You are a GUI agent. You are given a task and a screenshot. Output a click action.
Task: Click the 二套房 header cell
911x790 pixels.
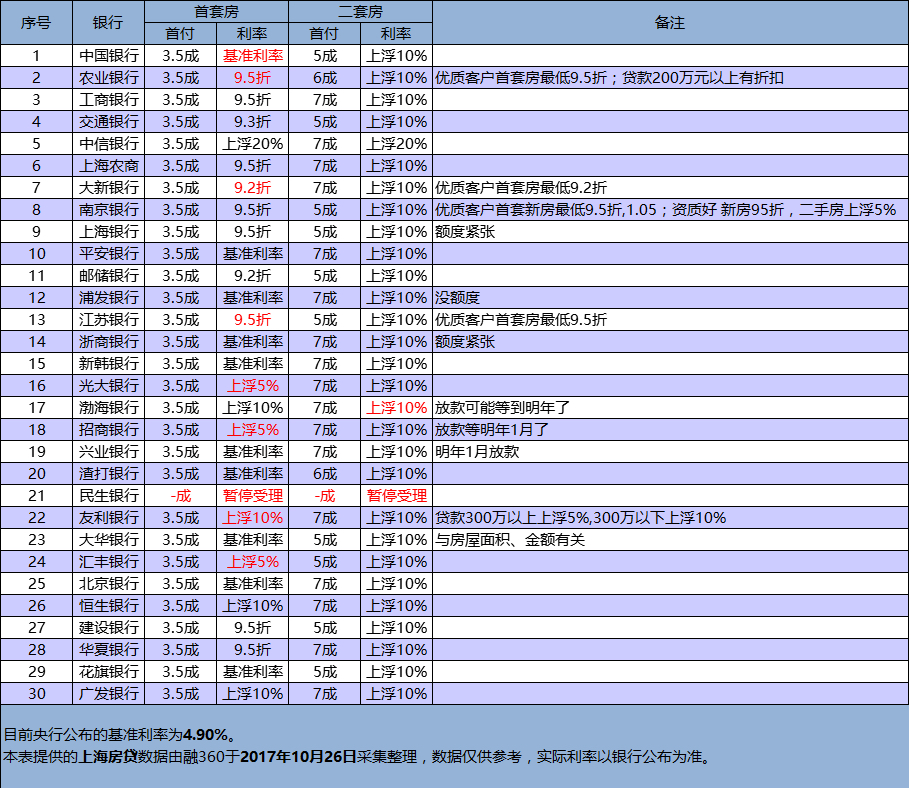[x=360, y=11]
